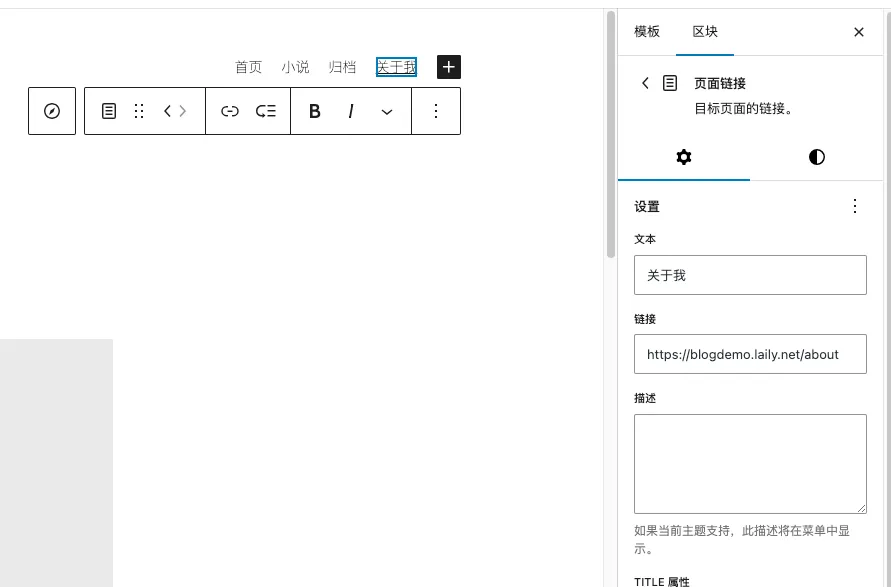Expand the more formatting options chevron
This screenshot has height=587, width=891.
point(387,111)
